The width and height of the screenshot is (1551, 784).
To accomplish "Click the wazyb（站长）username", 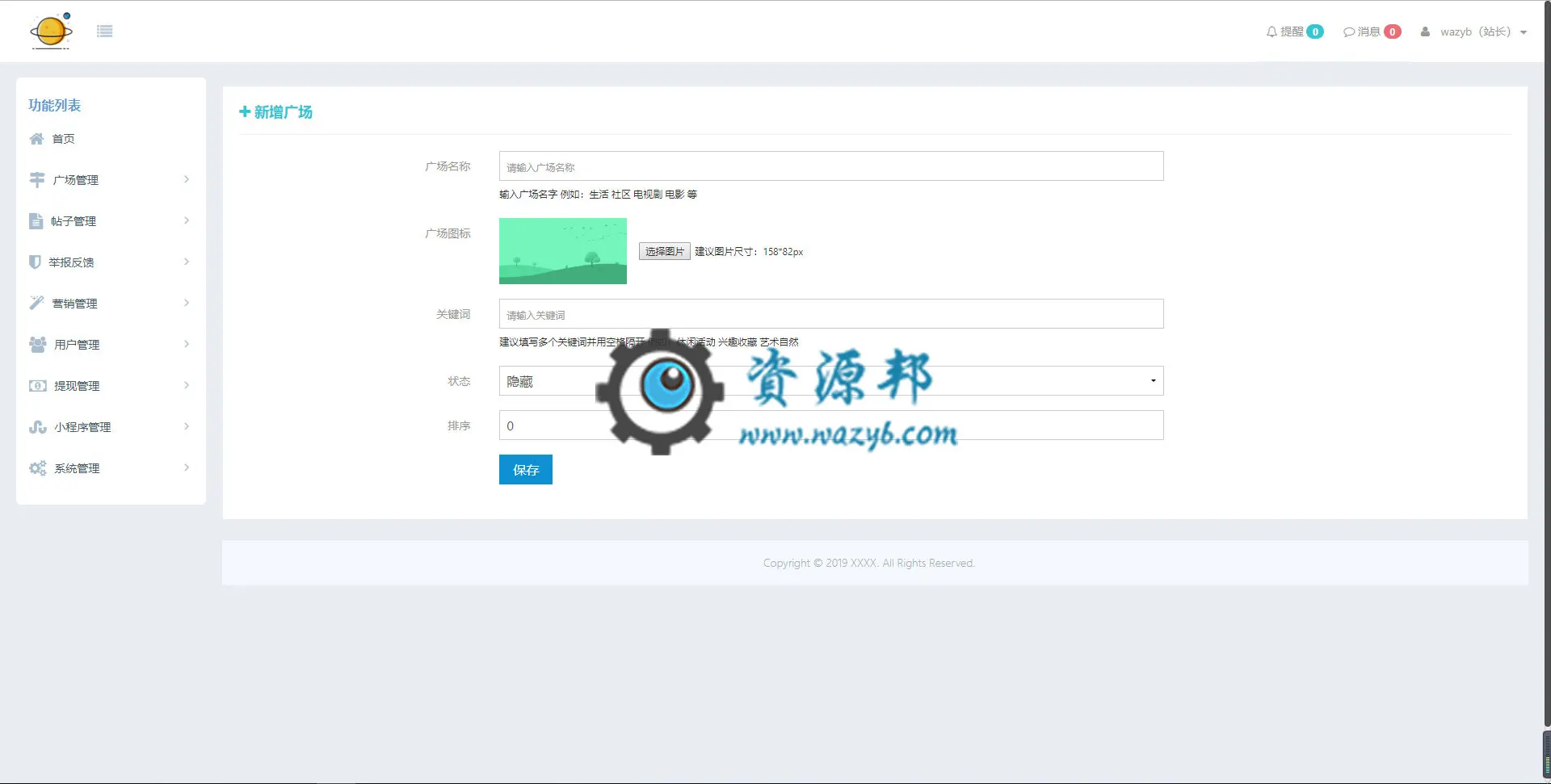I will (x=1475, y=31).
